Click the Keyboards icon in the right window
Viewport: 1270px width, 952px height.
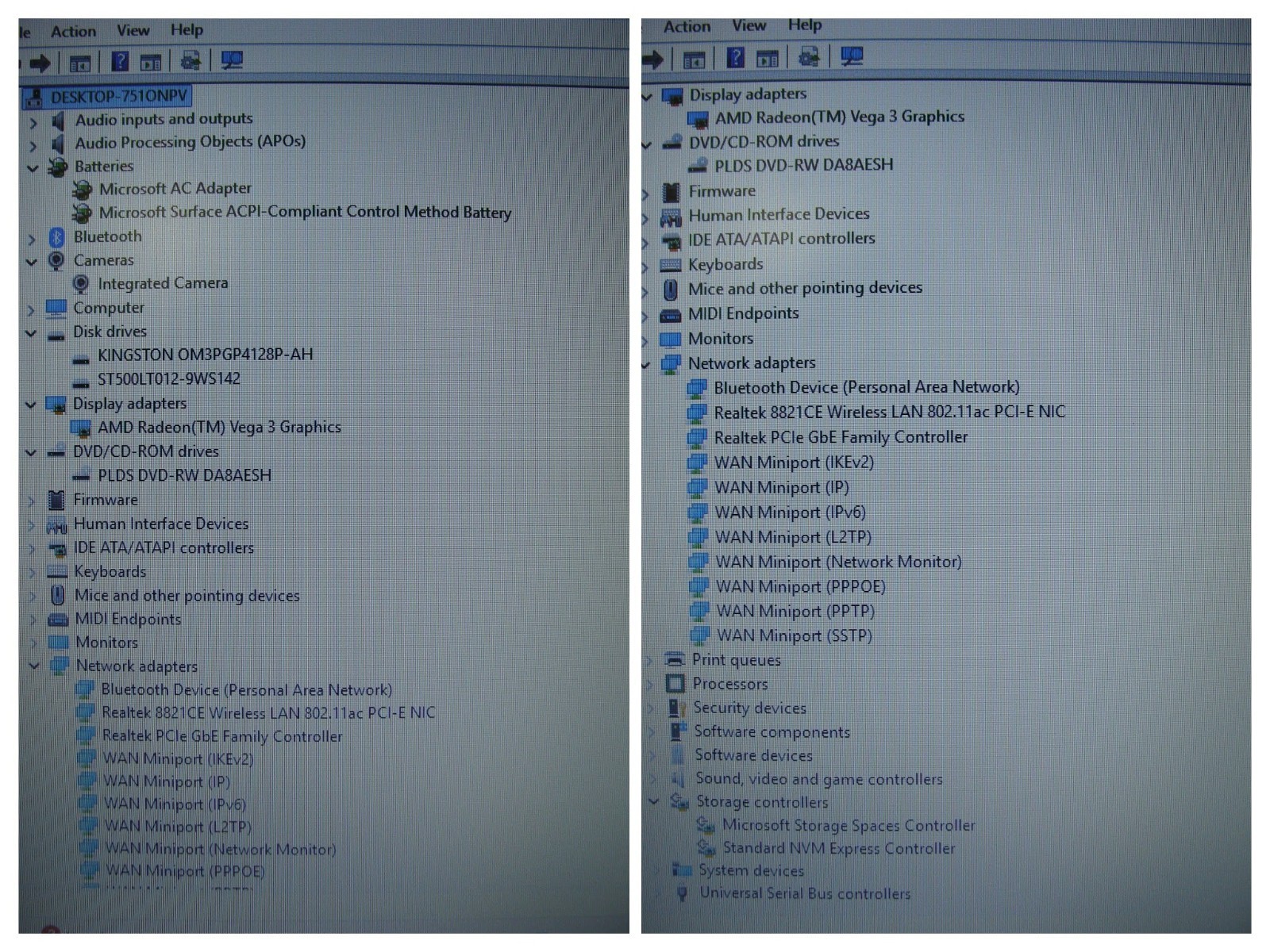[x=671, y=265]
